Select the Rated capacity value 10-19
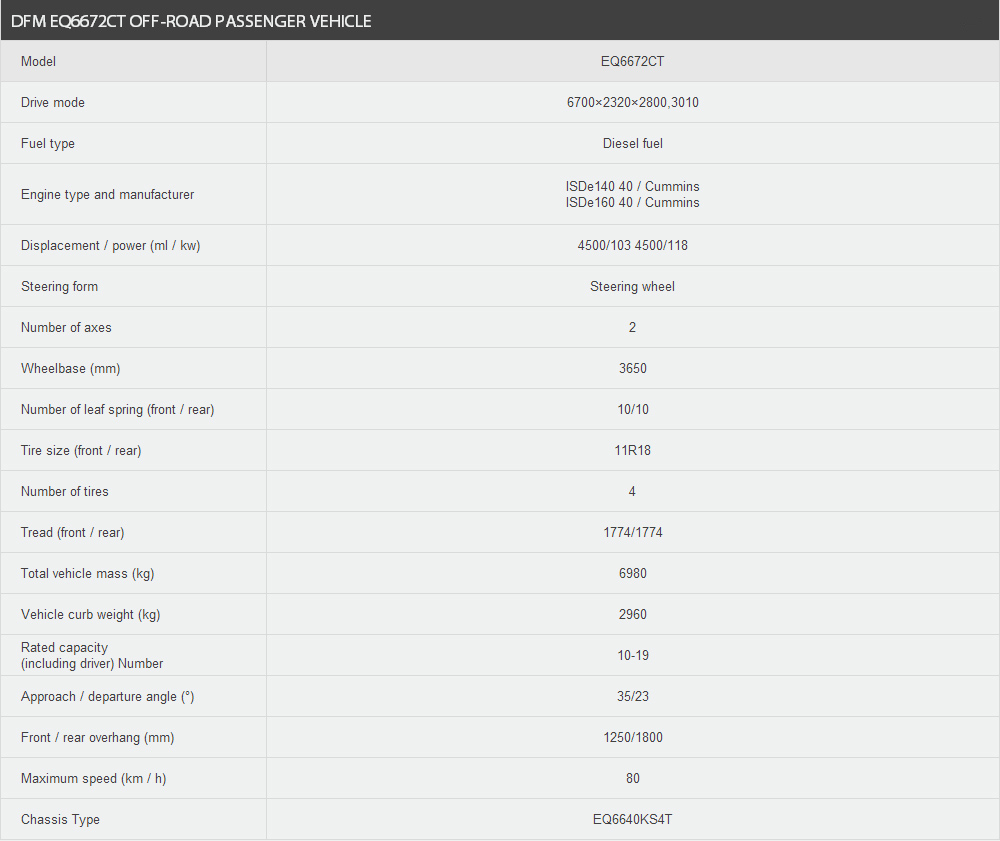The height and width of the screenshot is (841, 1000). (x=632, y=655)
